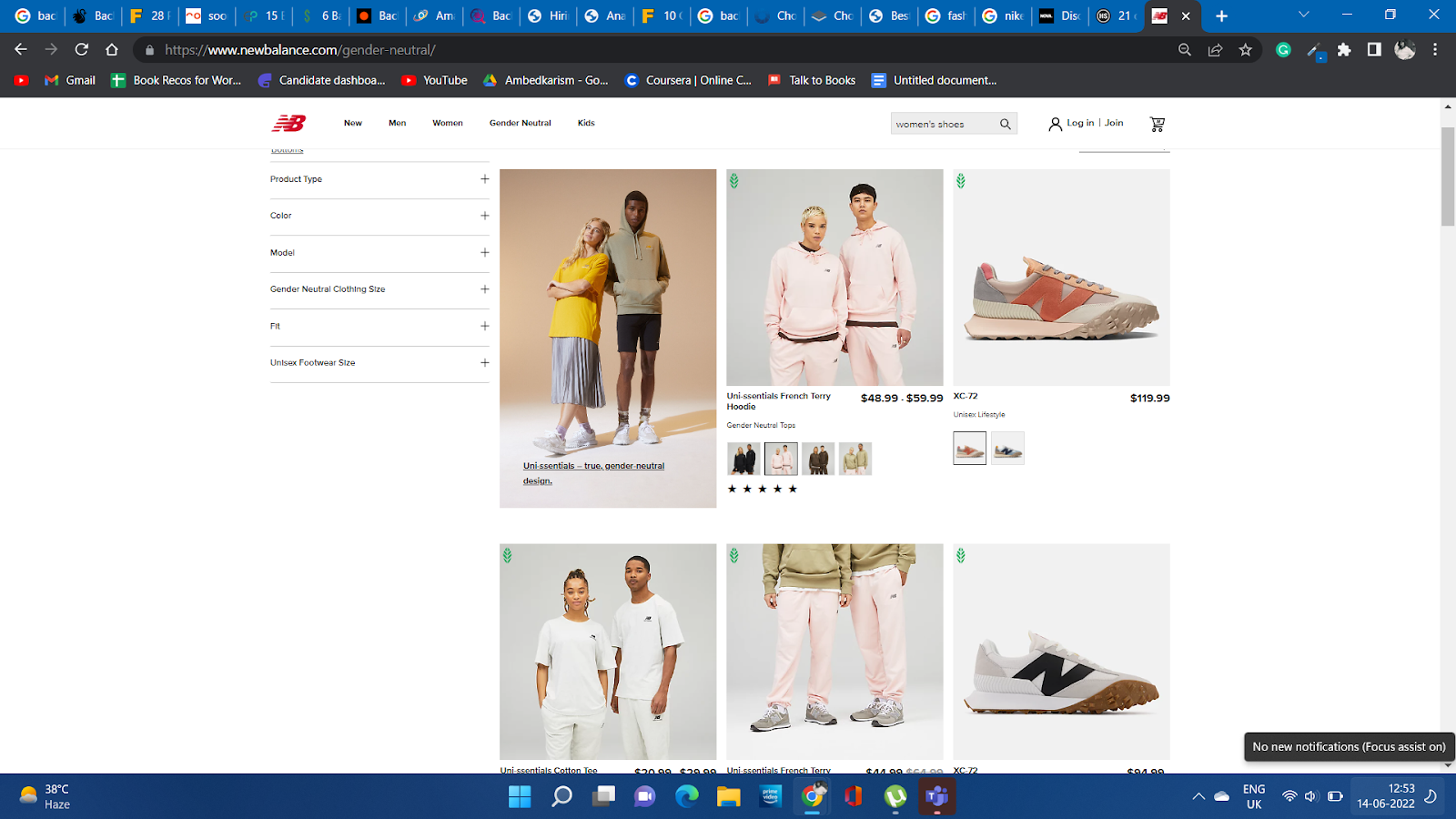The height and width of the screenshot is (819, 1456).
Task: Open the Ambedkarism bookmark
Action: pos(546,80)
